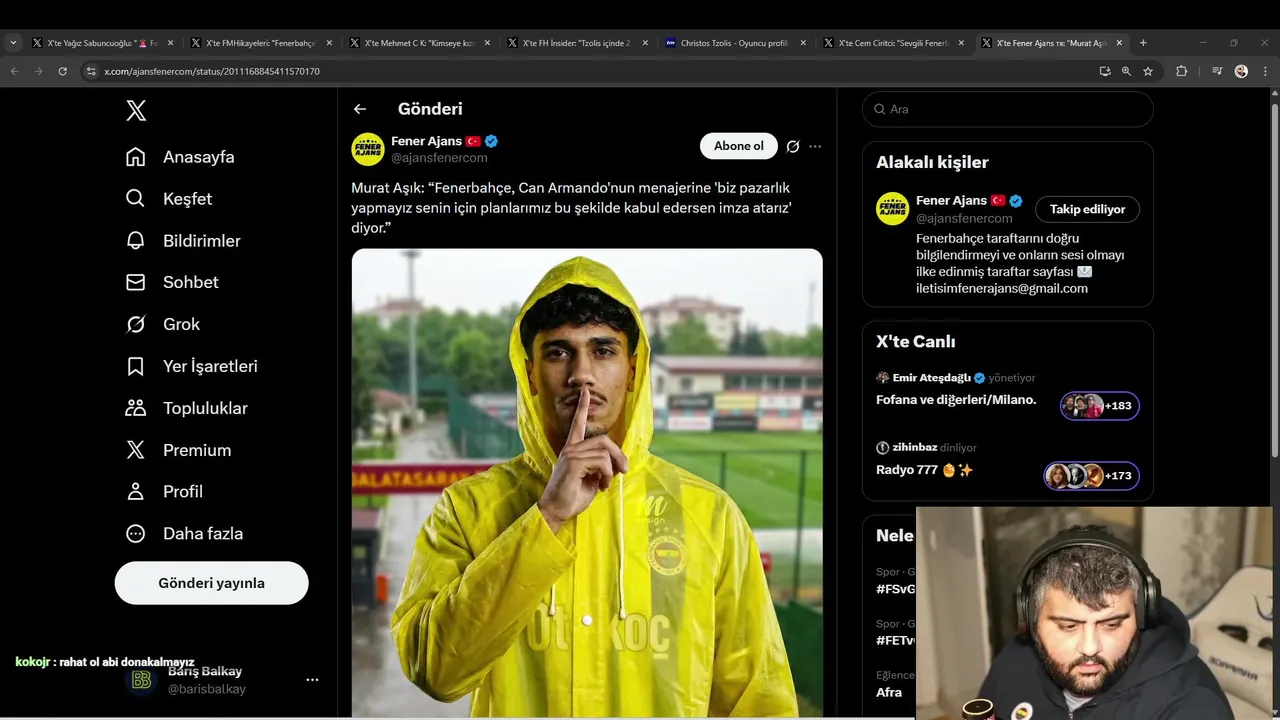
Task: Switch to Christos Tzolis Oyuncu profili tab
Action: pyautogui.click(x=737, y=43)
